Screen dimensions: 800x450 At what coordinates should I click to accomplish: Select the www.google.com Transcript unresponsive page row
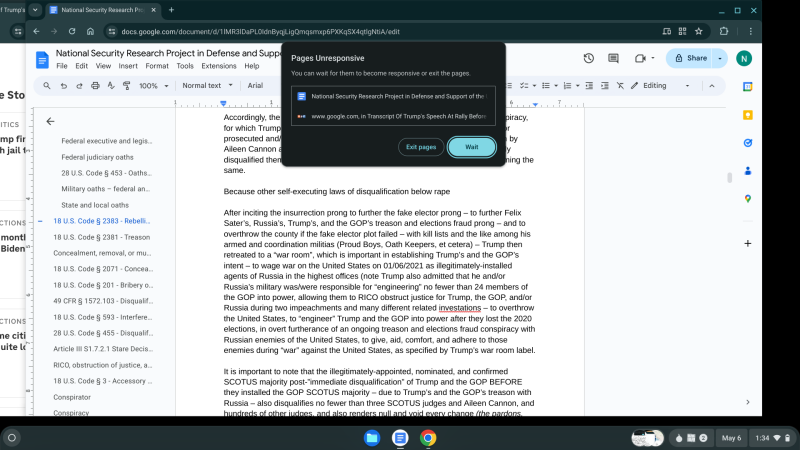click(x=393, y=116)
